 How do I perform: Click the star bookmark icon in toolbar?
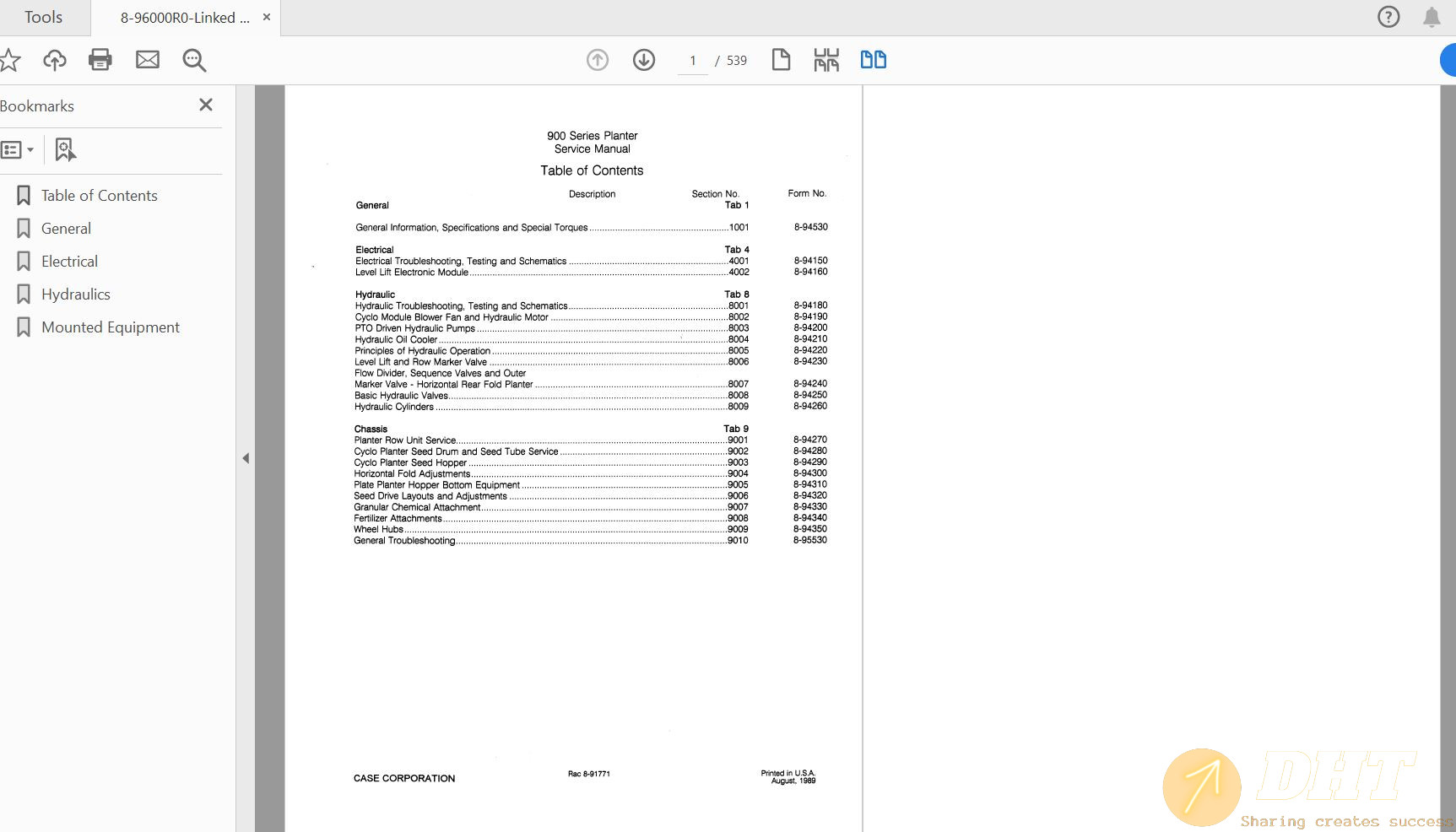tap(9, 60)
